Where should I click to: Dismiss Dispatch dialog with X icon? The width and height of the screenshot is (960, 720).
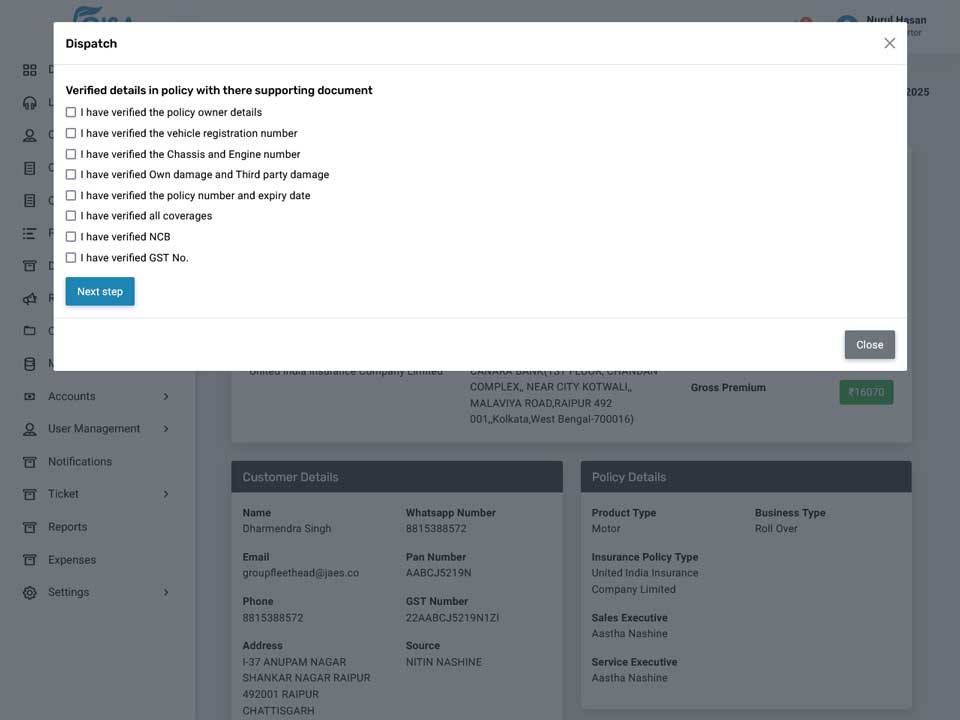(x=890, y=43)
